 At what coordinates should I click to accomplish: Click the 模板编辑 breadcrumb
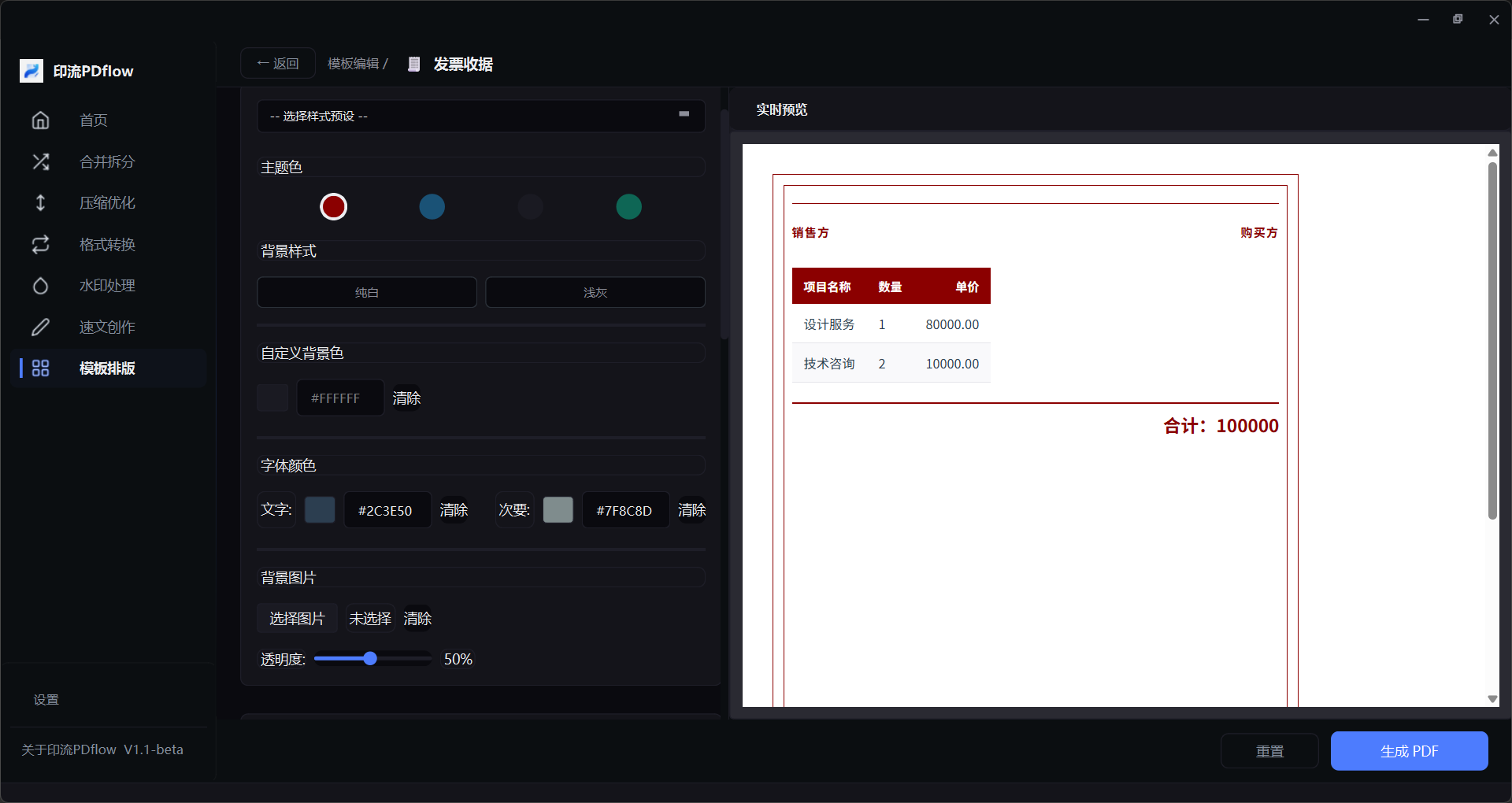click(x=354, y=63)
